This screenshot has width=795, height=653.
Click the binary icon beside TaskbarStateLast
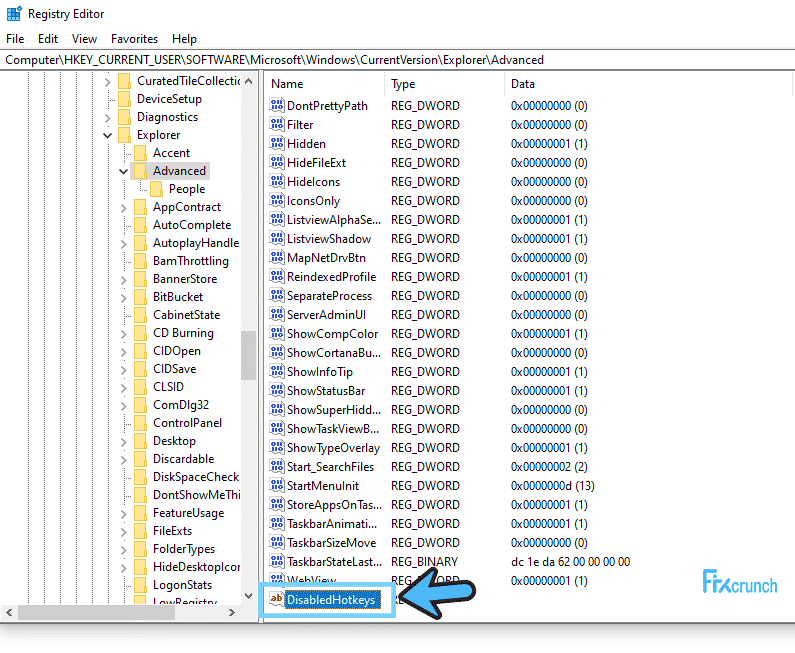pos(277,562)
